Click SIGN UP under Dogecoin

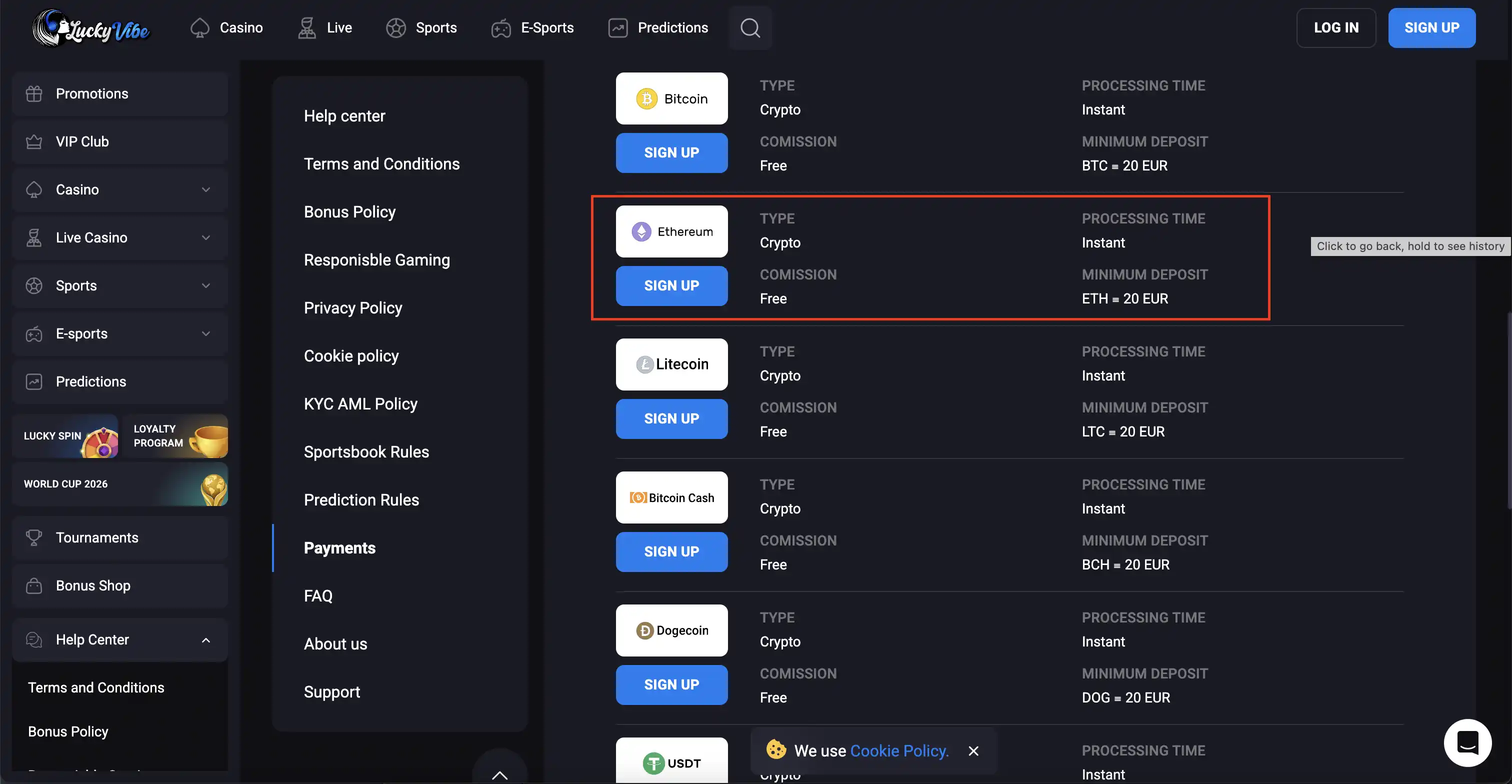[x=671, y=685]
